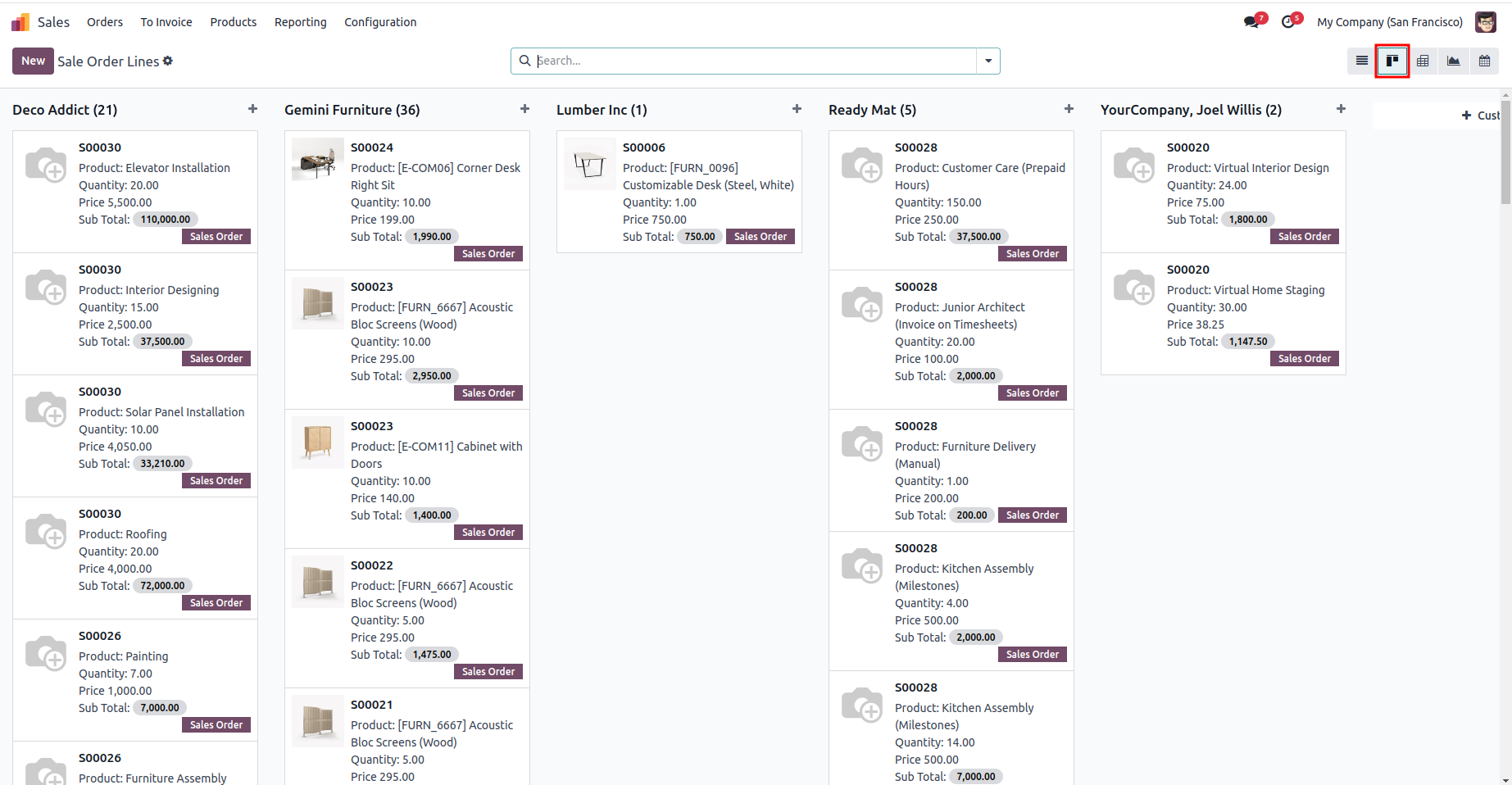The height and width of the screenshot is (785, 1512).
Task: Click the New button
Action: (33, 61)
